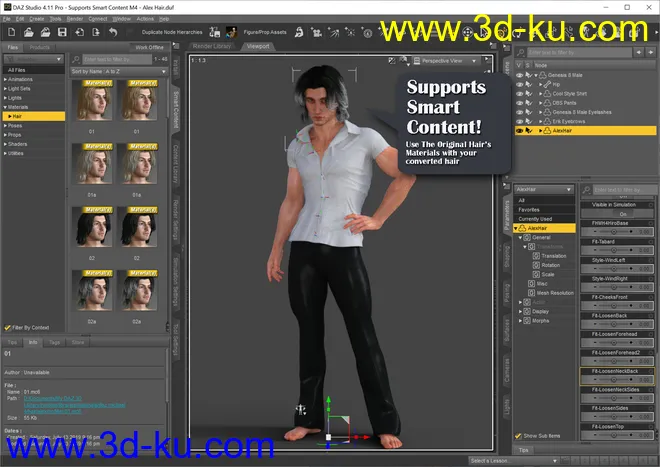The height and width of the screenshot is (467, 660).
Task: Click the Work Offline button
Action: 149,47
